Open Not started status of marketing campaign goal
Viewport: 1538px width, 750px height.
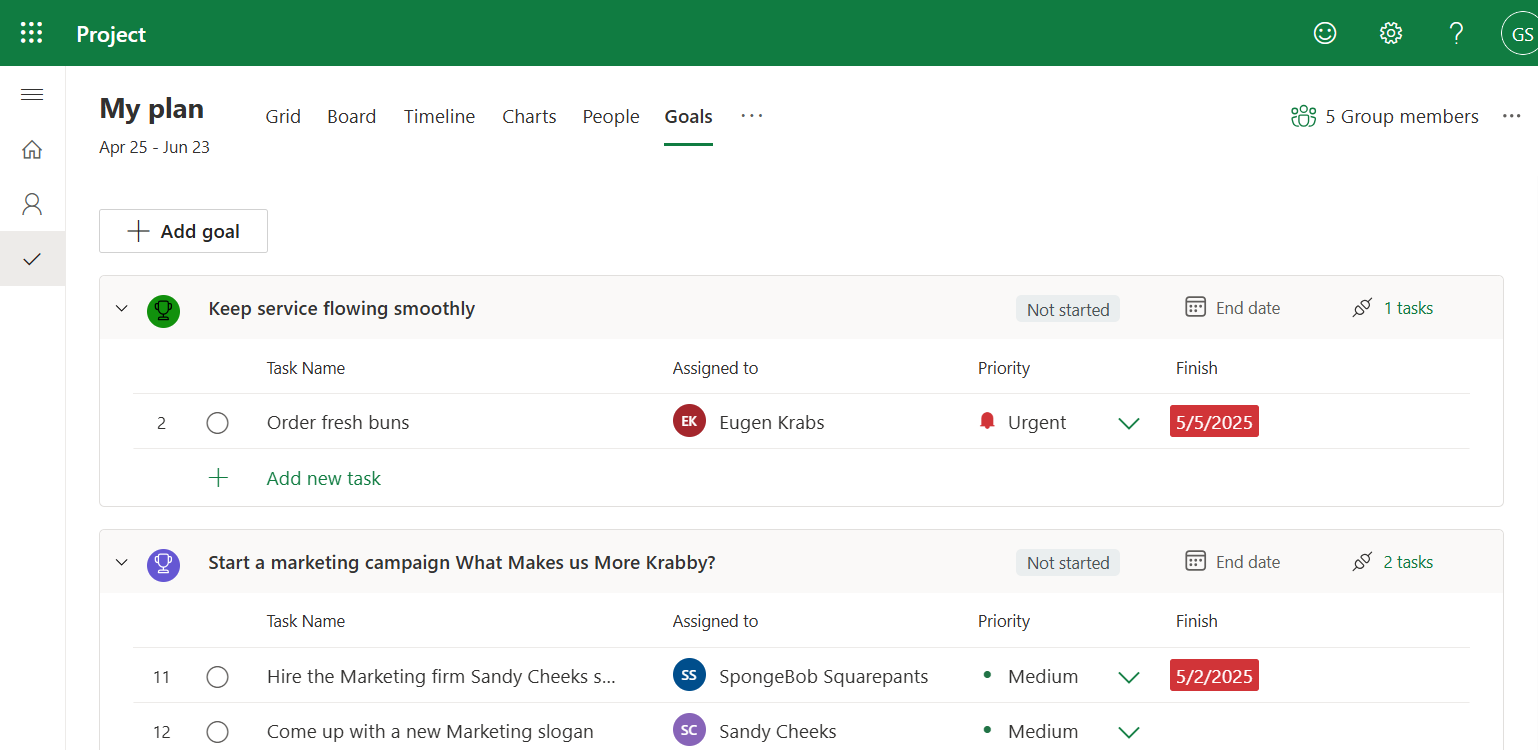pos(1068,562)
